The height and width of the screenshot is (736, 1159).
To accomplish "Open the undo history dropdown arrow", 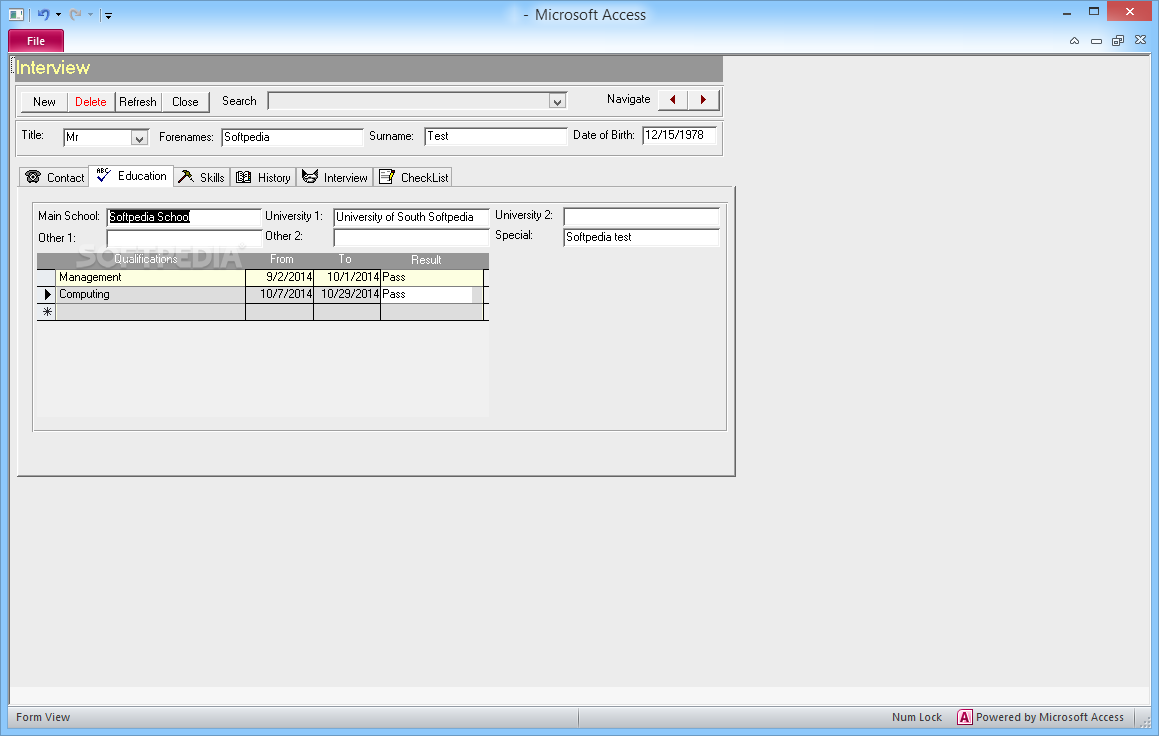I will coord(58,15).
